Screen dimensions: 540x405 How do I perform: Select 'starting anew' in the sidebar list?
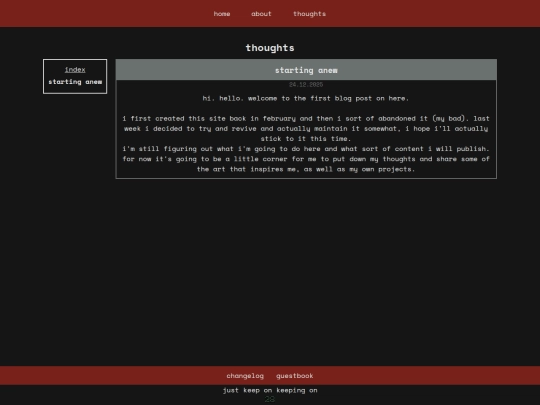point(75,82)
